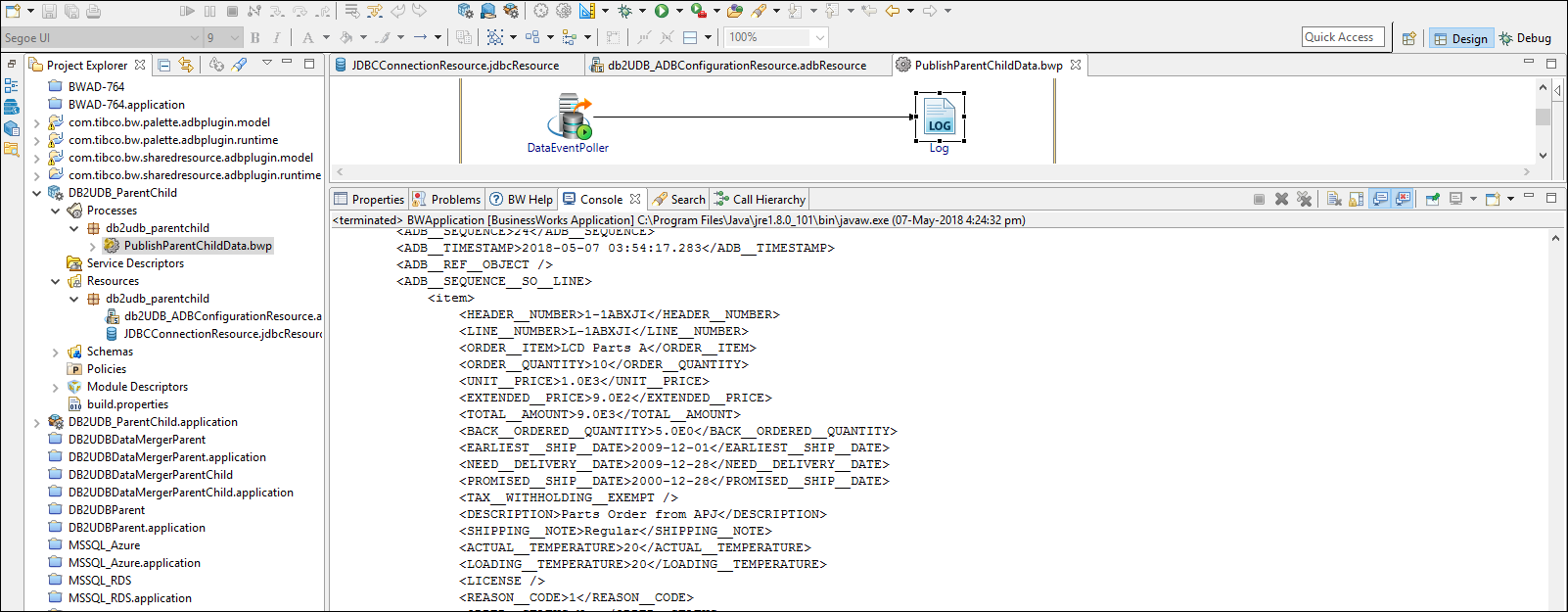This screenshot has height=612, width=1568.
Task: Click the Debug bug icon in main toolbar
Action: (x=623, y=11)
